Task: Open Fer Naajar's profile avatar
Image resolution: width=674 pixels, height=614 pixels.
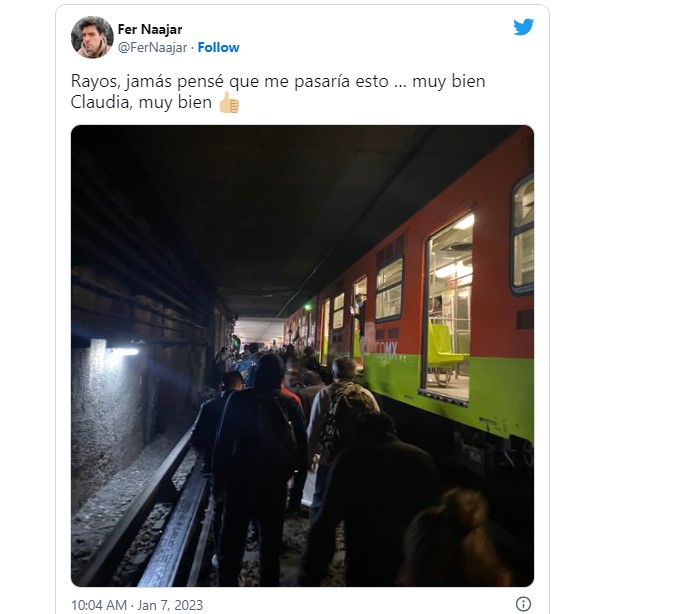Action: tap(92, 37)
